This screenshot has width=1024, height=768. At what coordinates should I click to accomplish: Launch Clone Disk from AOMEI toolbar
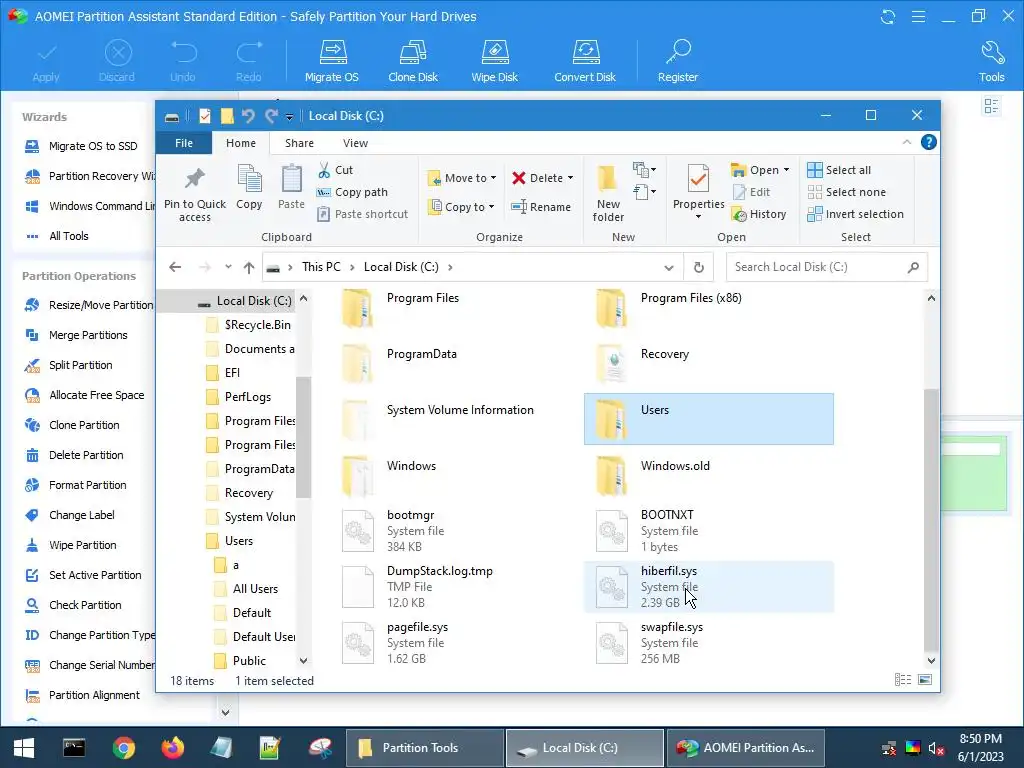(x=413, y=61)
